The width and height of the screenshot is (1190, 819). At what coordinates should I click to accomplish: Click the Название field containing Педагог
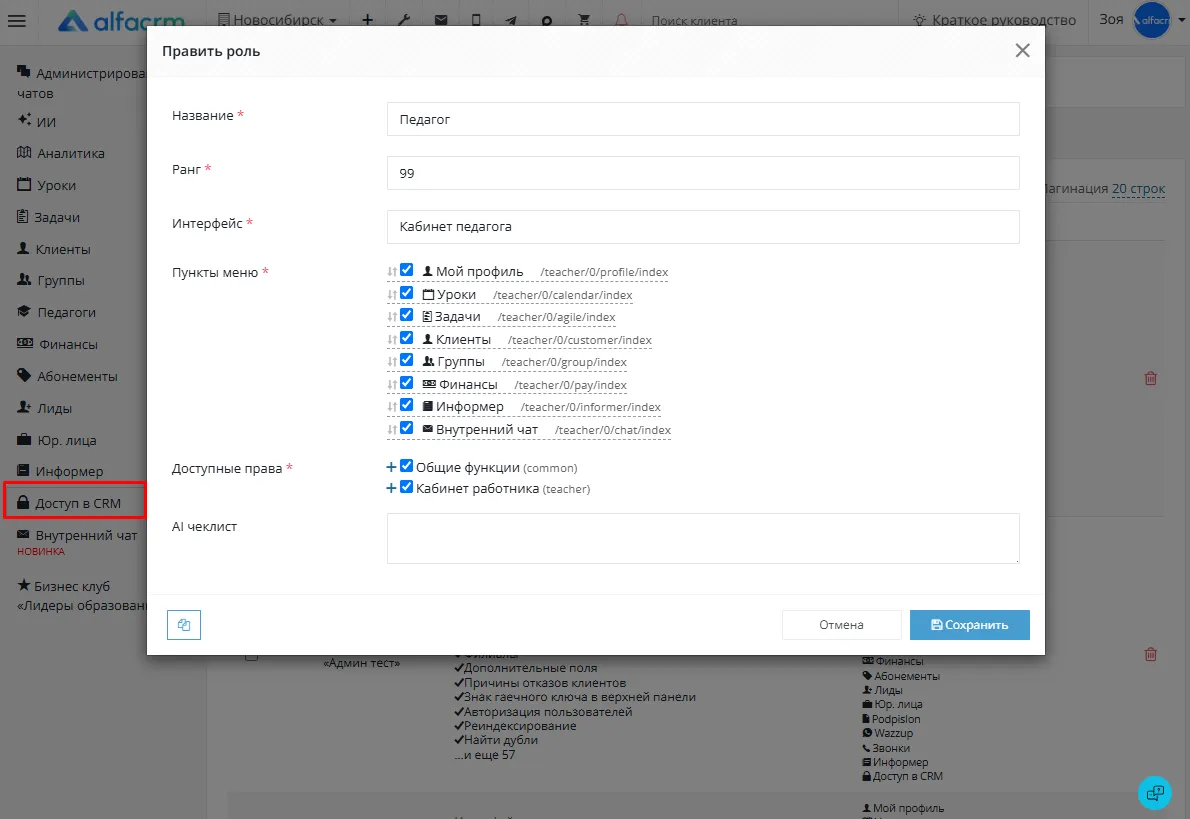click(703, 119)
